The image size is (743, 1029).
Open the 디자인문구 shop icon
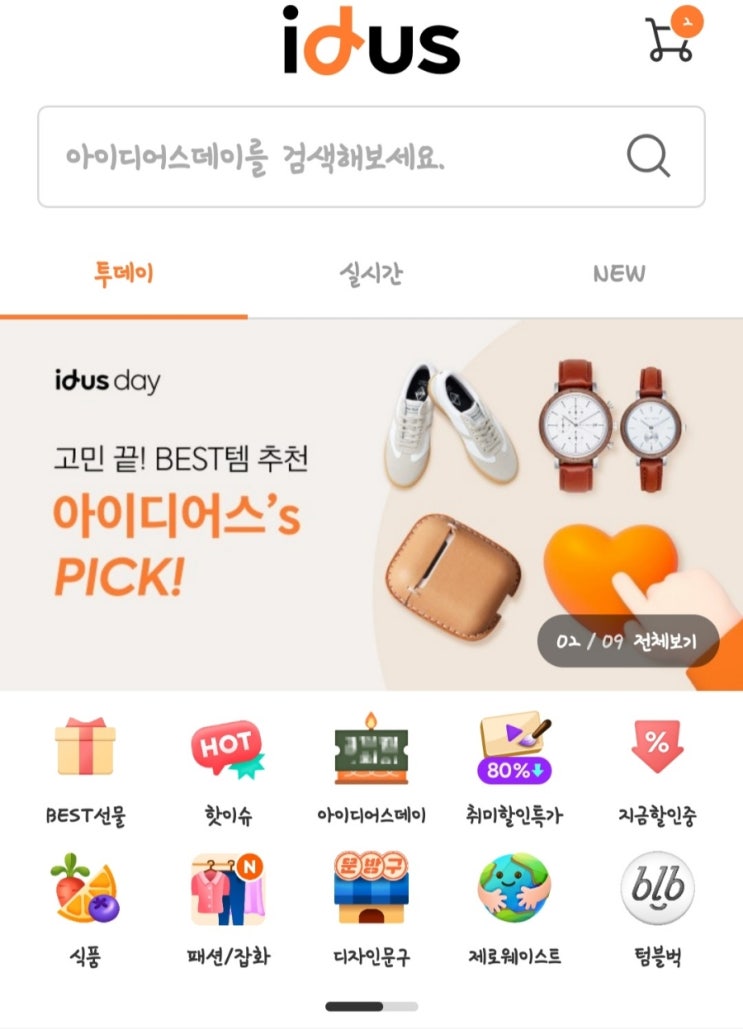coord(371,887)
